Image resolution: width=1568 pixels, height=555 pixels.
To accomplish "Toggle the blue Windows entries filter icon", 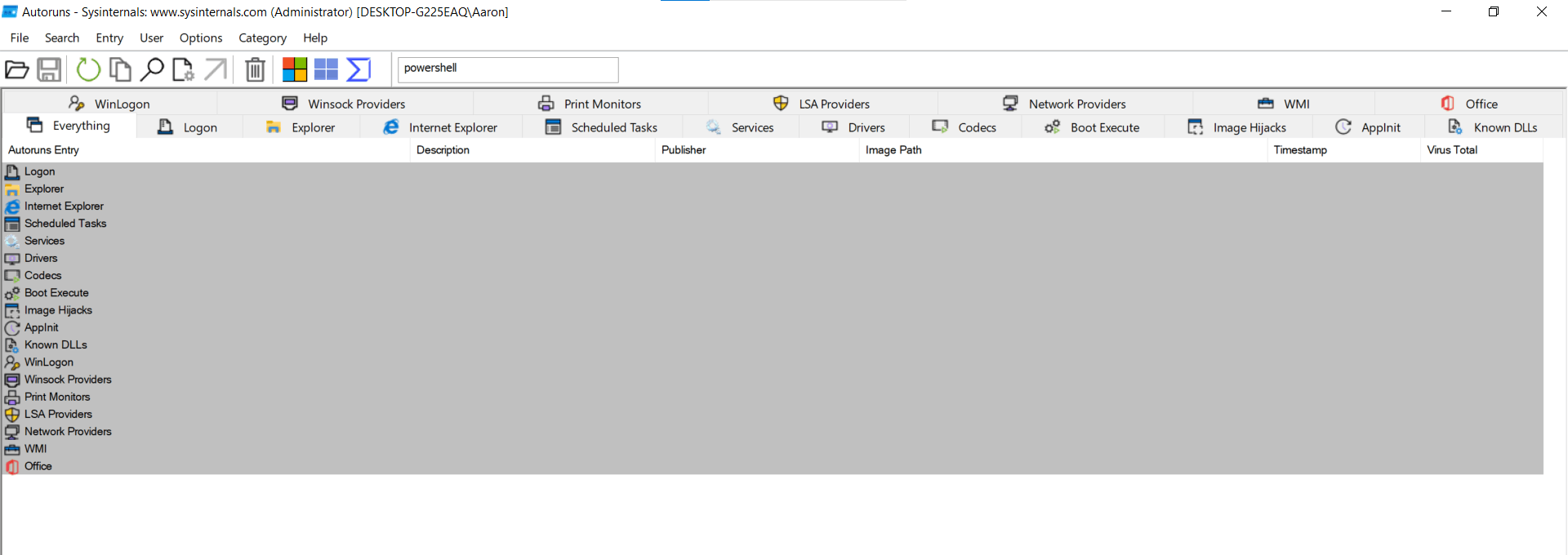I will click(x=327, y=70).
